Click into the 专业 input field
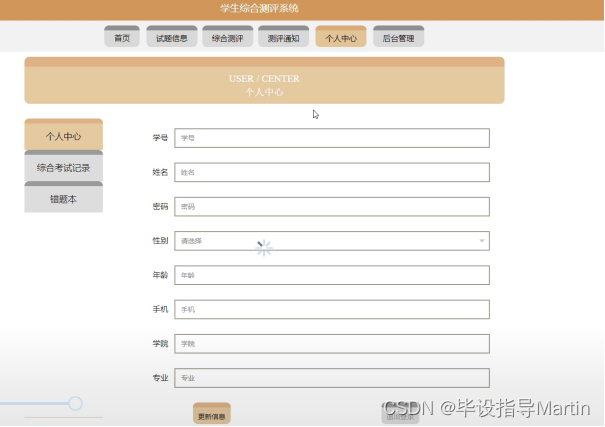The image size is (605, 427). (332, 378)
